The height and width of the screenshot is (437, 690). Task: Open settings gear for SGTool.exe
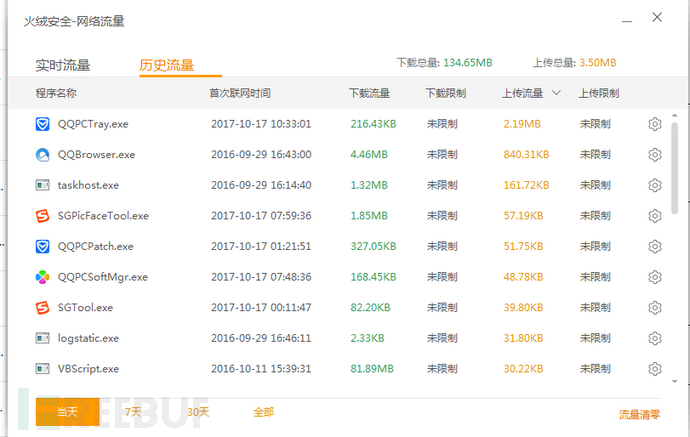(x=655, y=308)
